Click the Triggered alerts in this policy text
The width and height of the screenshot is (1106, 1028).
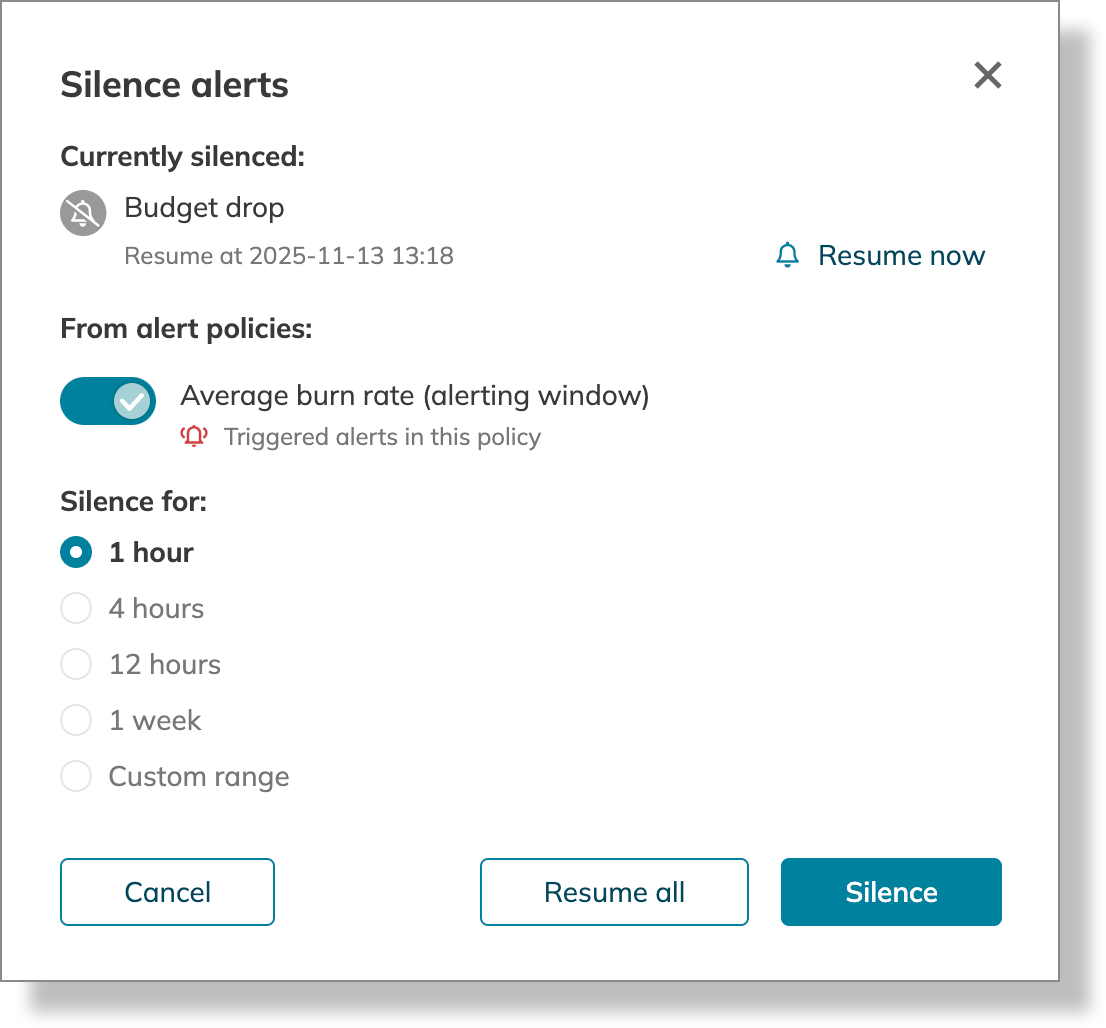382,437
